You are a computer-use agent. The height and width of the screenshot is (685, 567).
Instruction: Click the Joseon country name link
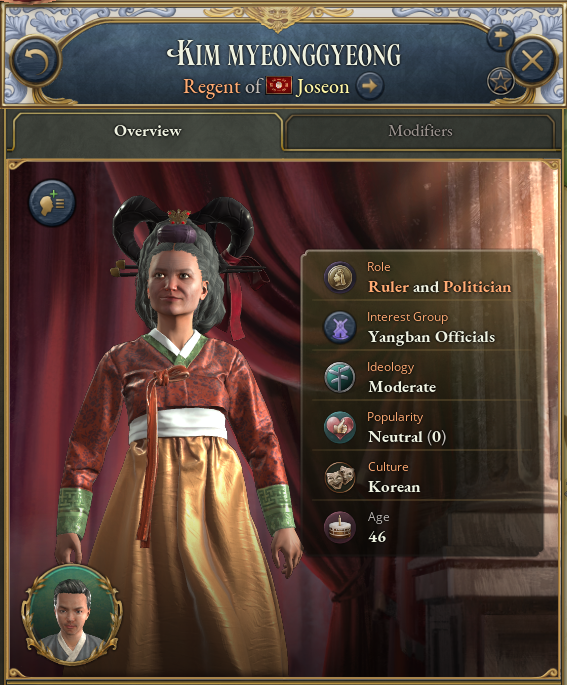323,86
